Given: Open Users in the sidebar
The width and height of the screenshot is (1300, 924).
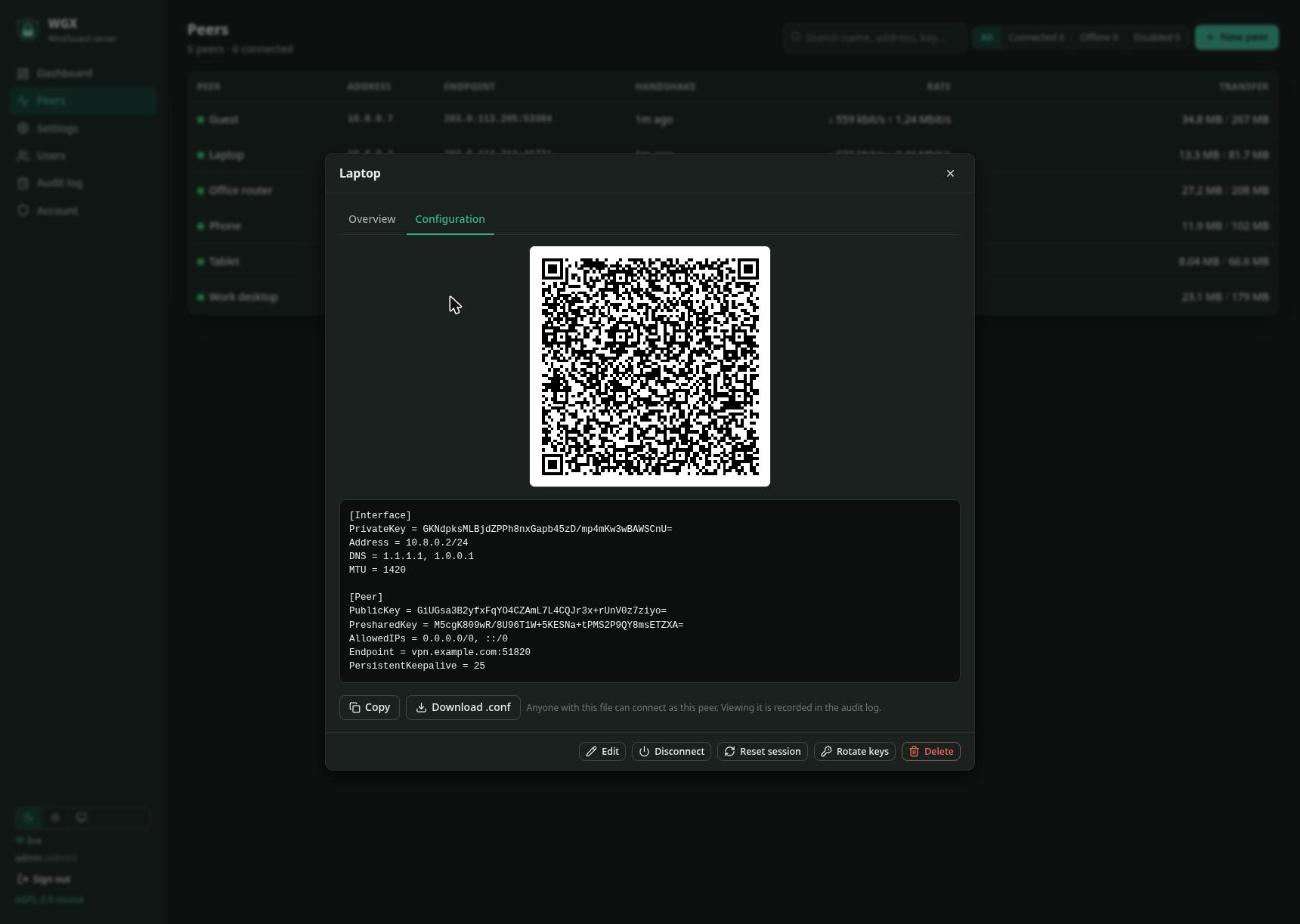Looking at the screenshot, I should point(82,156).
